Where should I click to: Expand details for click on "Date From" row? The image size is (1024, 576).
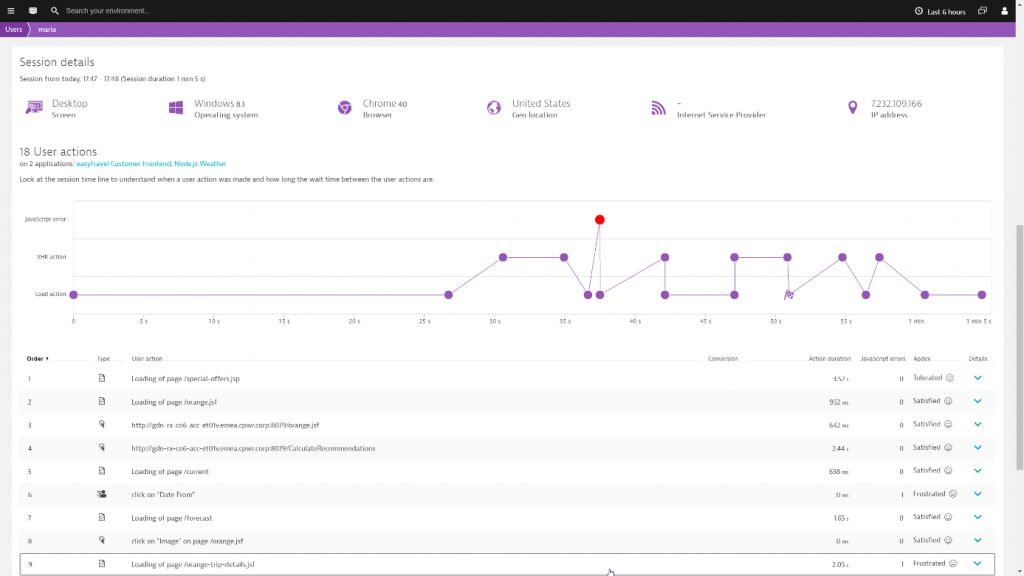coord(977,494)
